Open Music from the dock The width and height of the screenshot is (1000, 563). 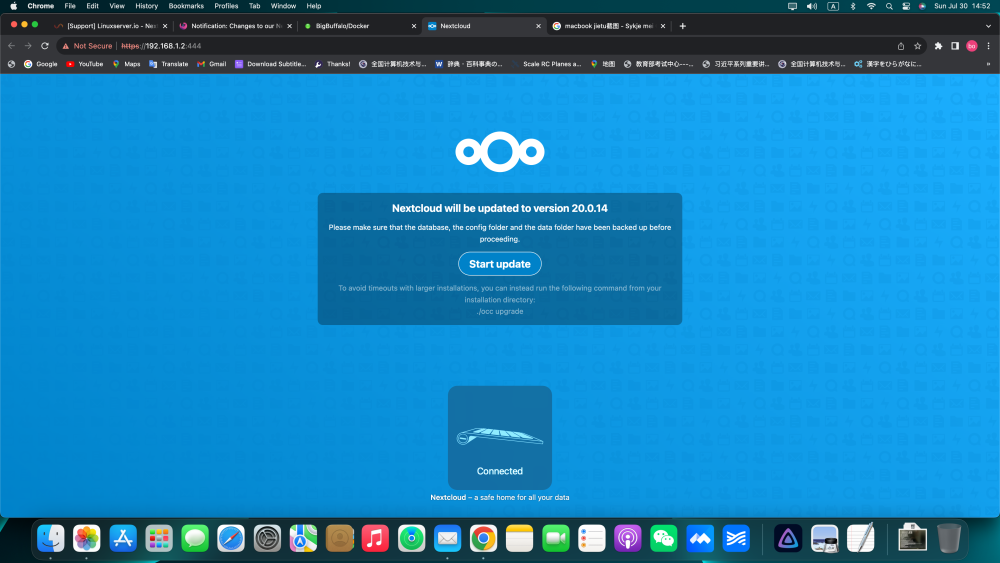point(375,539)
